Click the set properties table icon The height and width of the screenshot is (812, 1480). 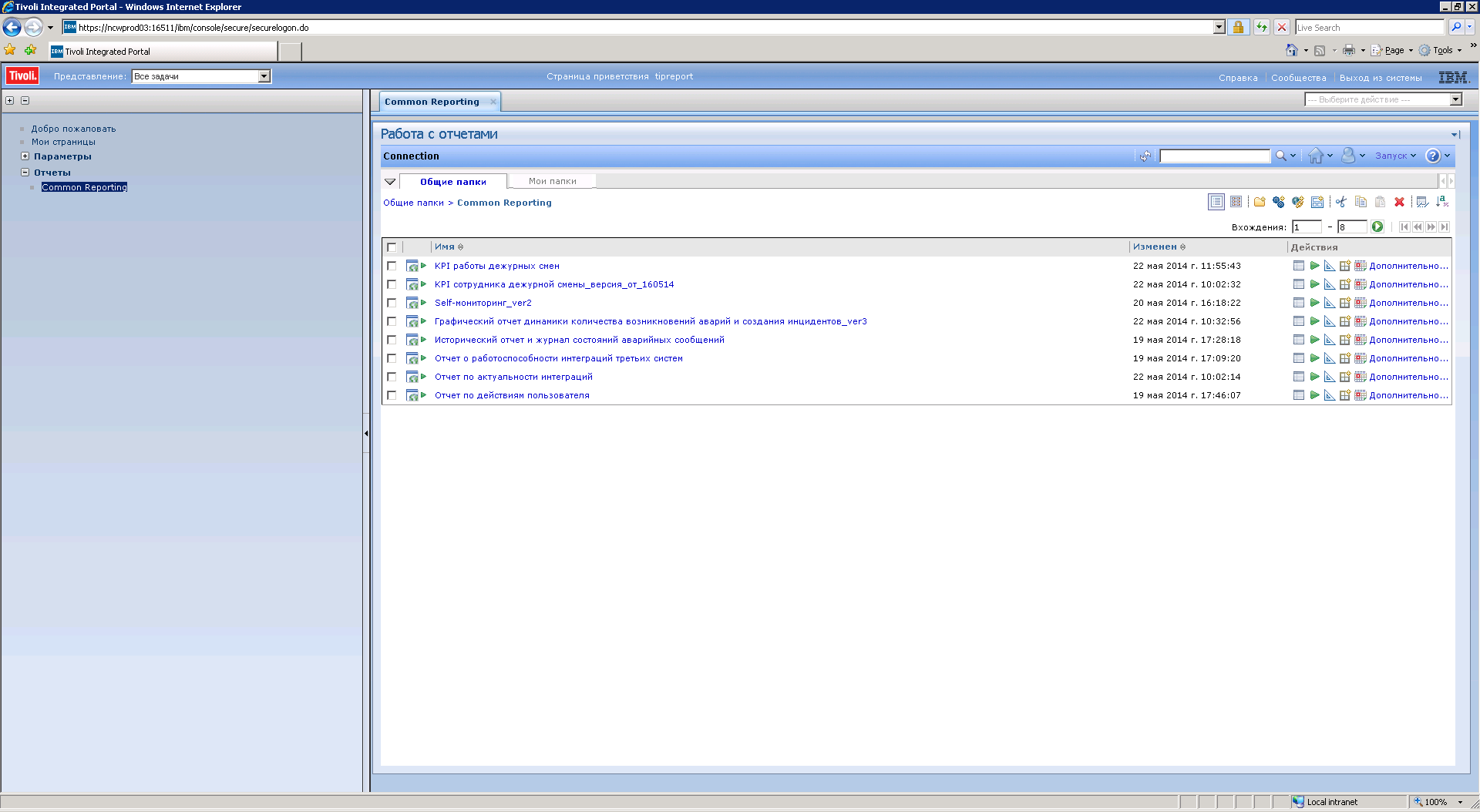(1423, 202)
